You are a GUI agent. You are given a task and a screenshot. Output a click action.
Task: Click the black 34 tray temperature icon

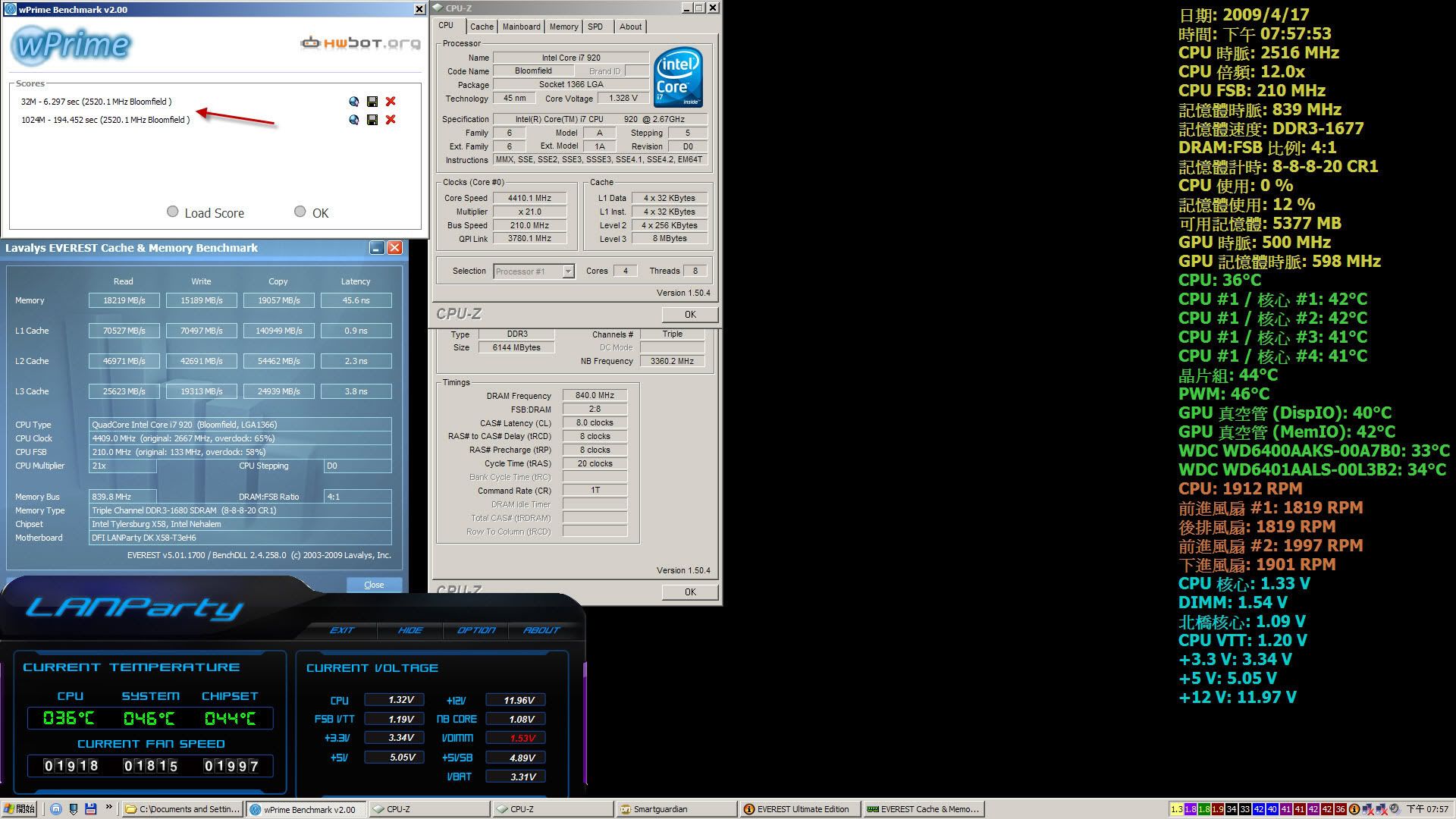pos(1232,809)
